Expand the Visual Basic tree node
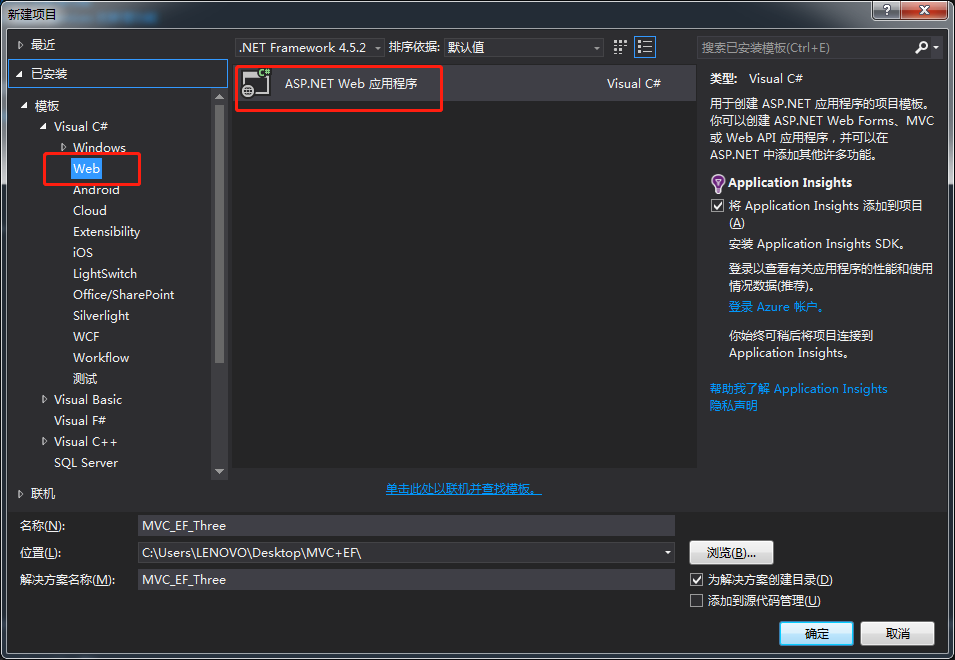The image size is (955, 660). [44, 399]
